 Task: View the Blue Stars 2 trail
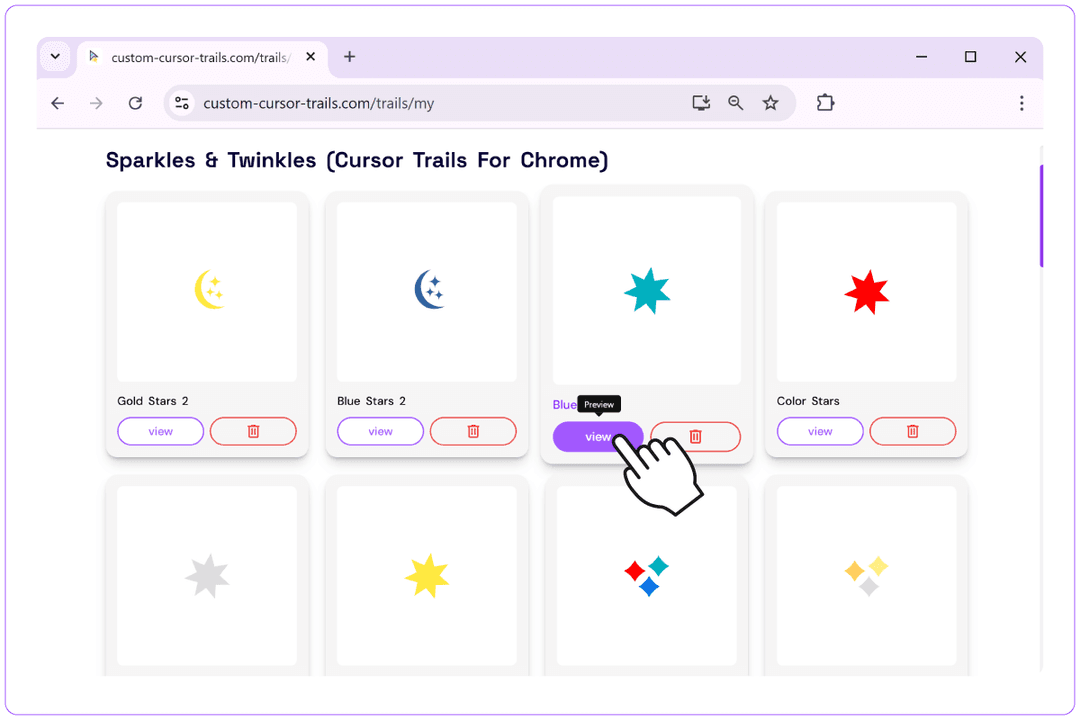(x=380, y=431)
